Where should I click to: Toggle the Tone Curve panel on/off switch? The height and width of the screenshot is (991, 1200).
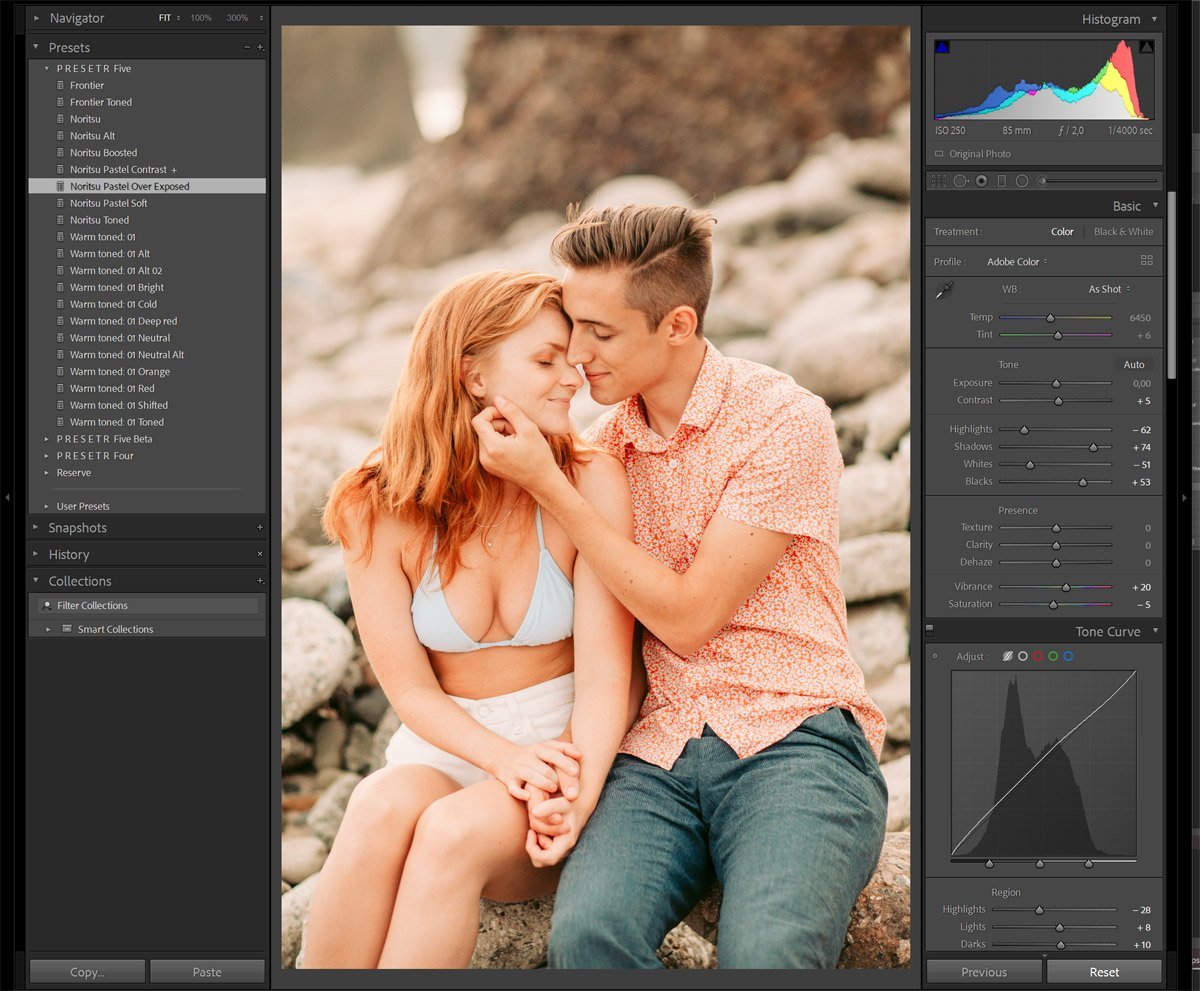[929, 631]
